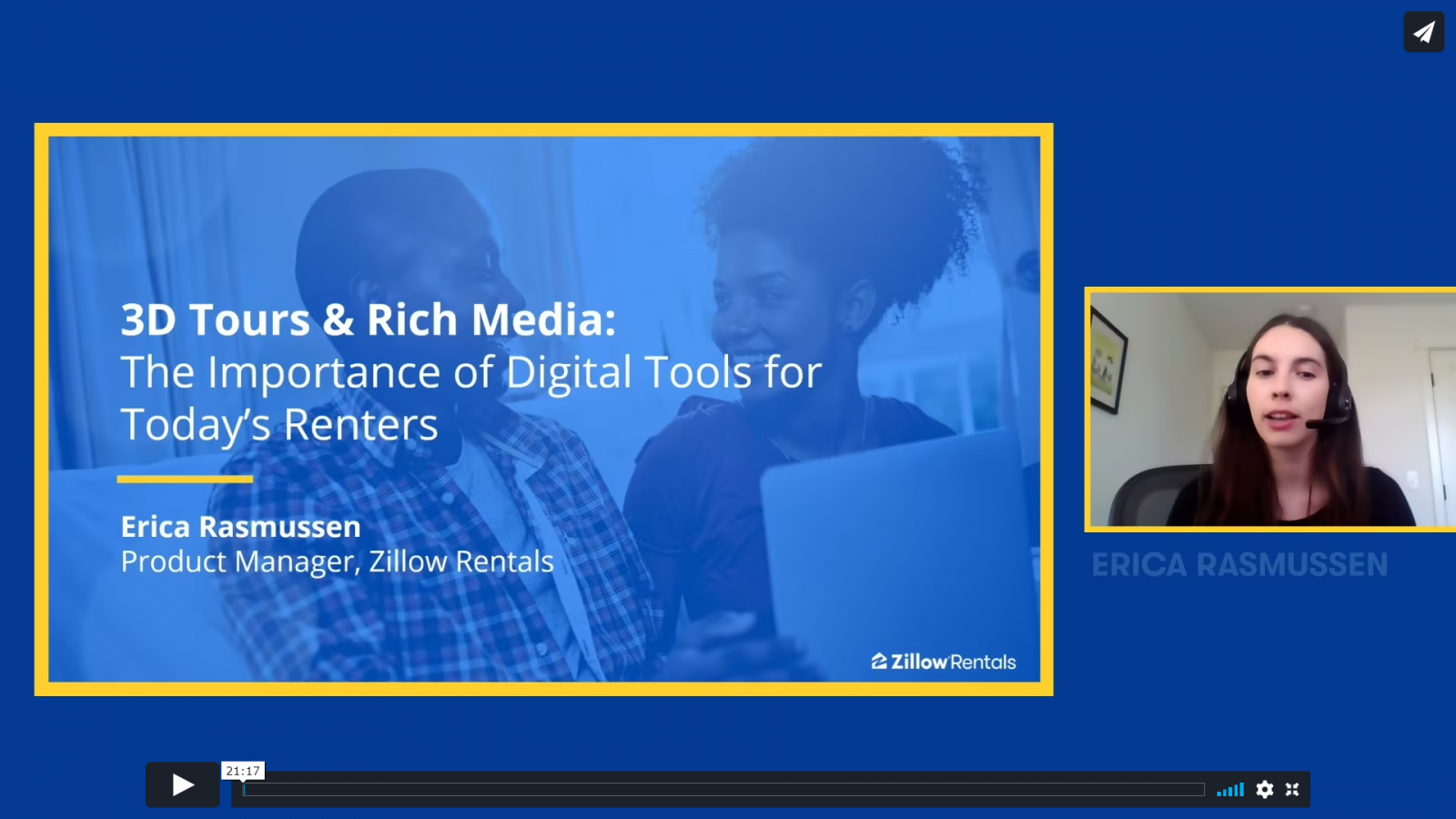1456x819 pixels.
Task: Exit fullscreen using the collapse arrows icon
Action: (x=1292, y=789)
